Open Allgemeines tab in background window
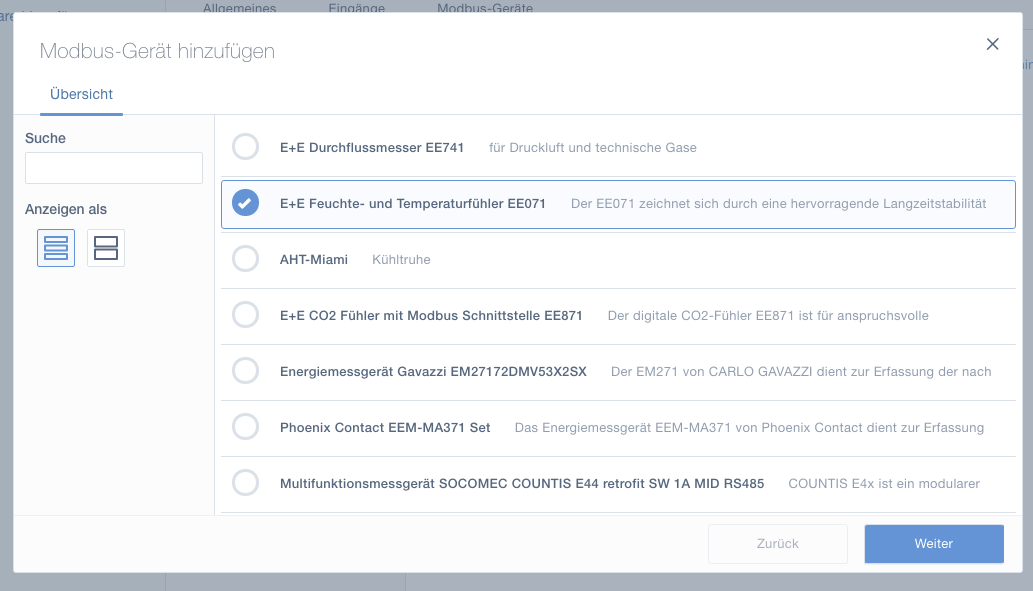This screenshot has height=591, width=1033. coord(239,8)
